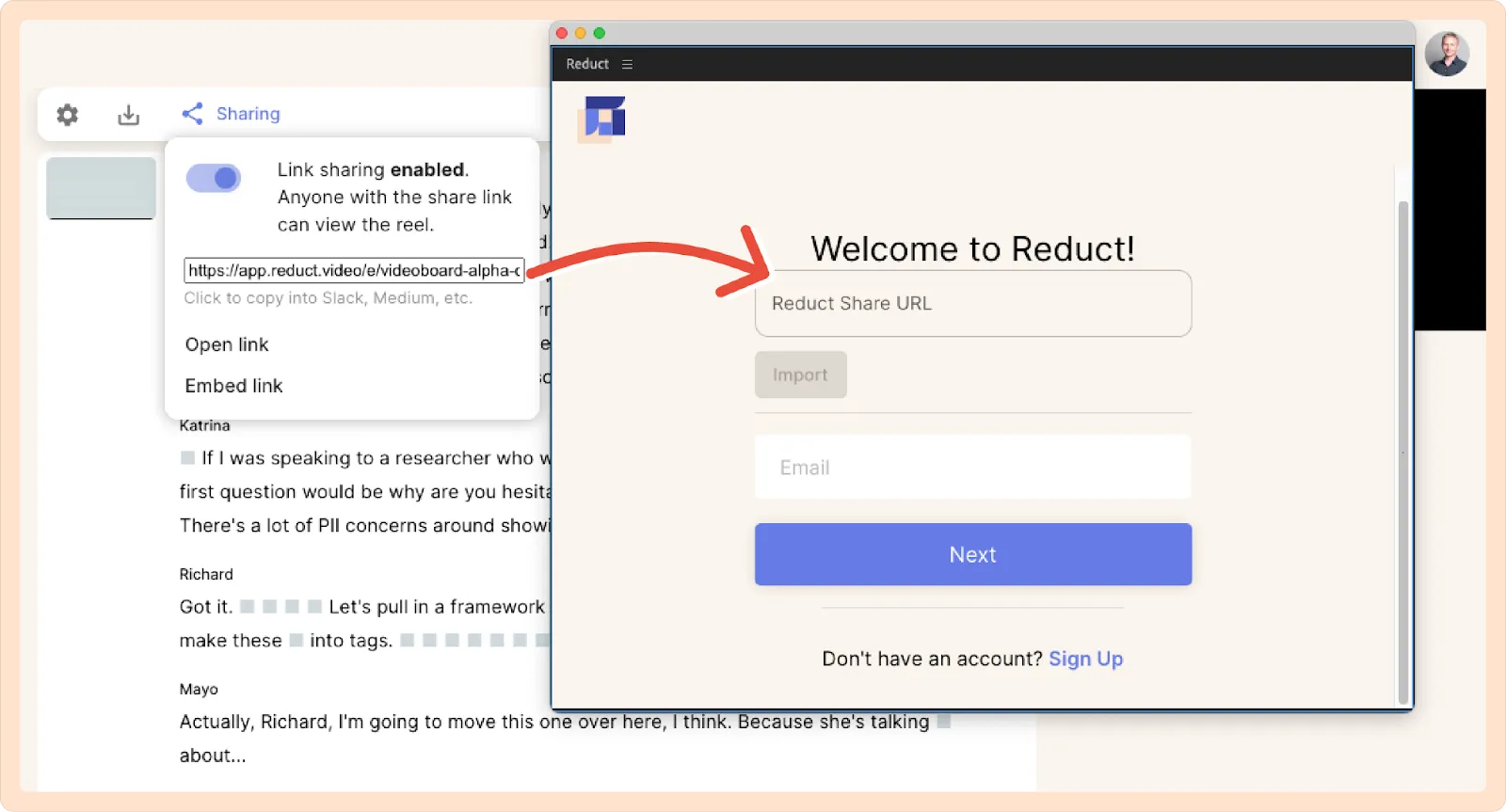Open the Sharing menu label

[248, 114]
